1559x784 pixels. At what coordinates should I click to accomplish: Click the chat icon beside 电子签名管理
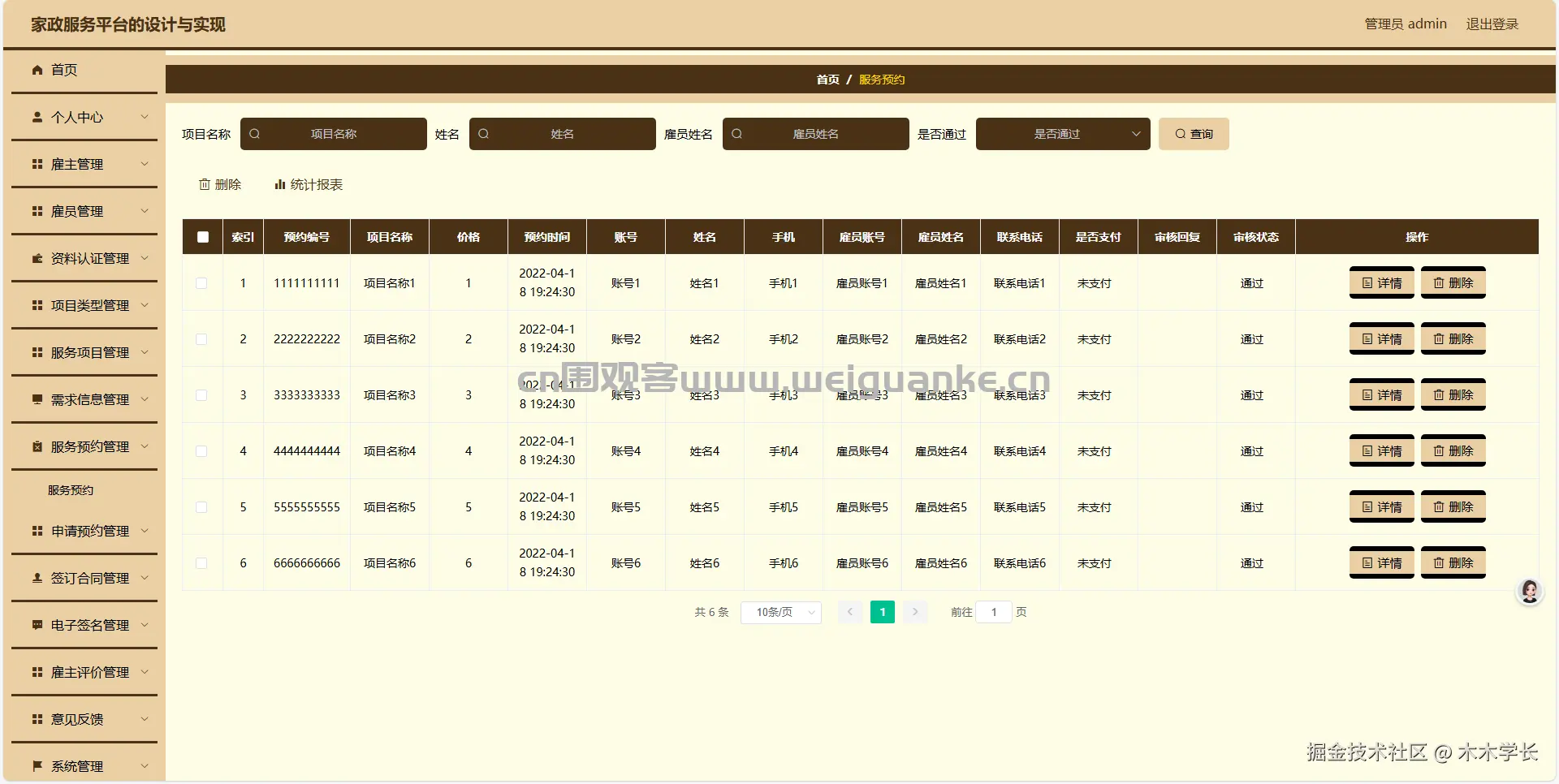click(37, 625)
